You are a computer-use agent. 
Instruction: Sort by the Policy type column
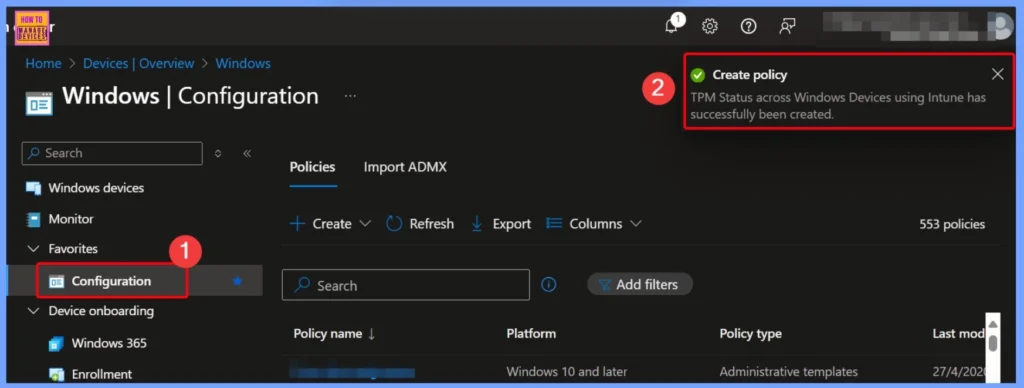click(x=750, y=334)
